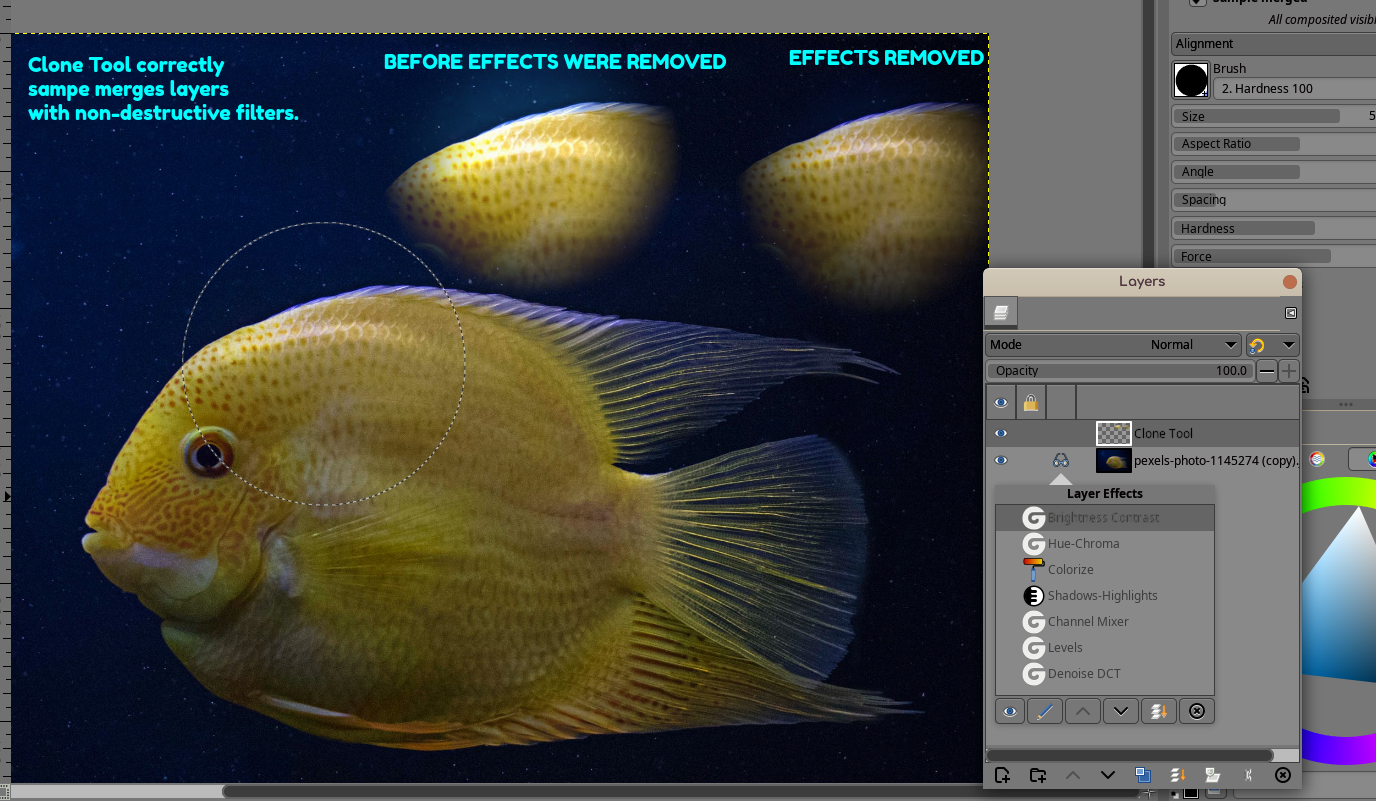Duplicate the selected layer
This screenshot has height=801, width=1376.
pos(1143,775)
